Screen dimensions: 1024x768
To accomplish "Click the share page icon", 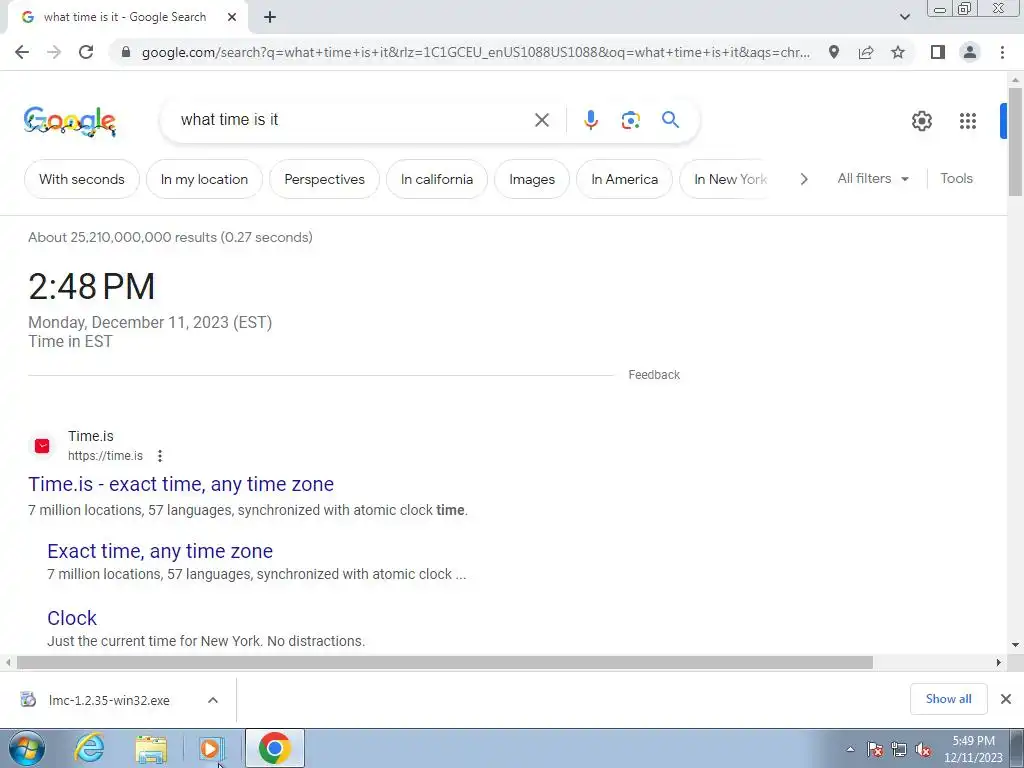I will (x=866, y=52).
